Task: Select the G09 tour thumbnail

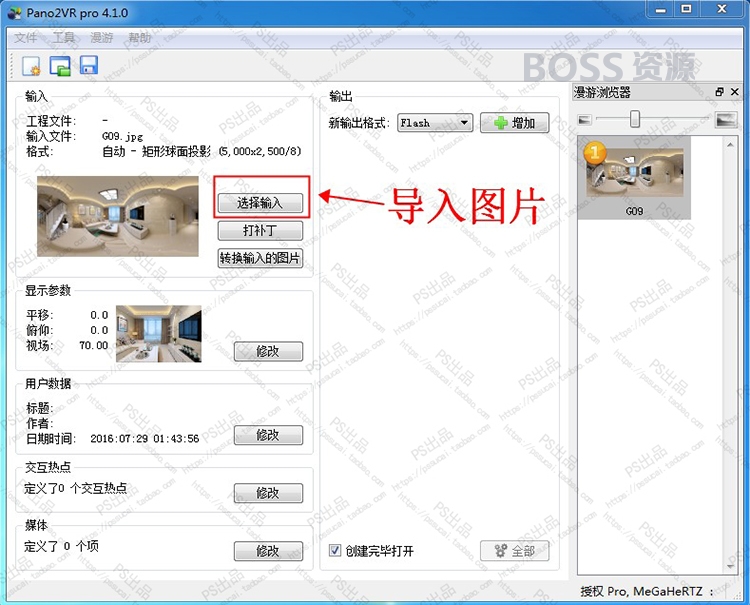Action: point(634,178)
